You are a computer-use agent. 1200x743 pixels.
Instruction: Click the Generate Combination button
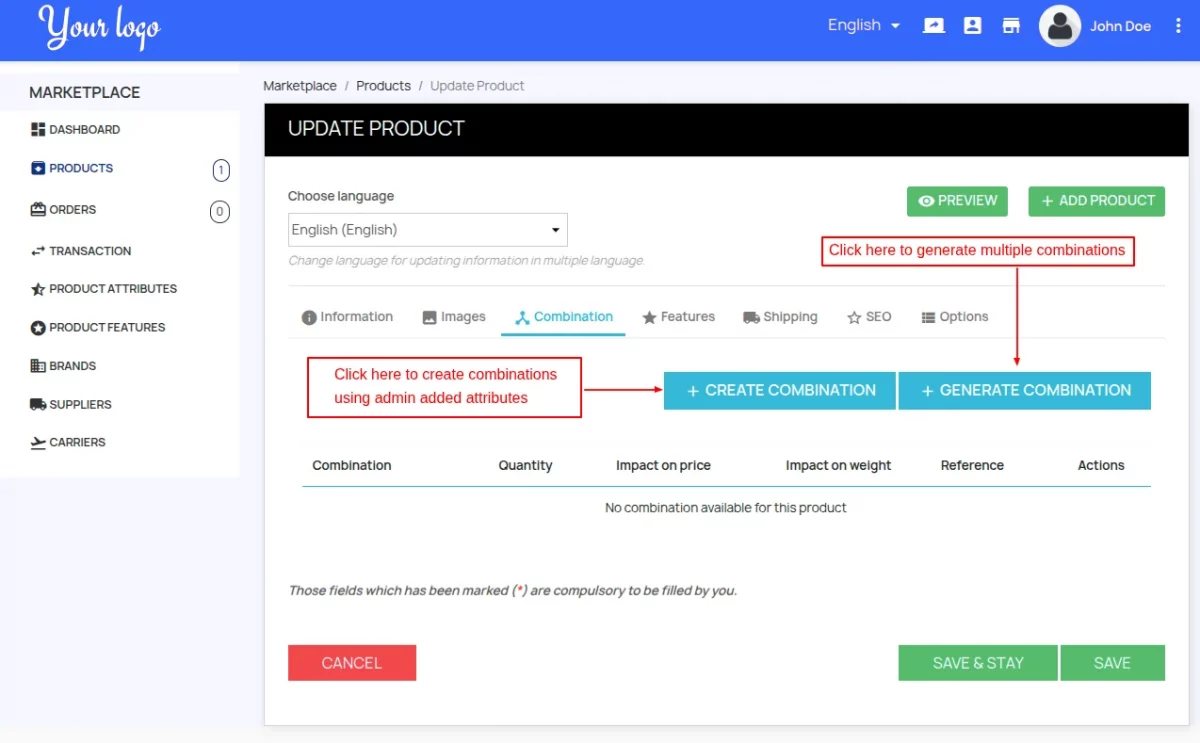[x=1025, y=391]
